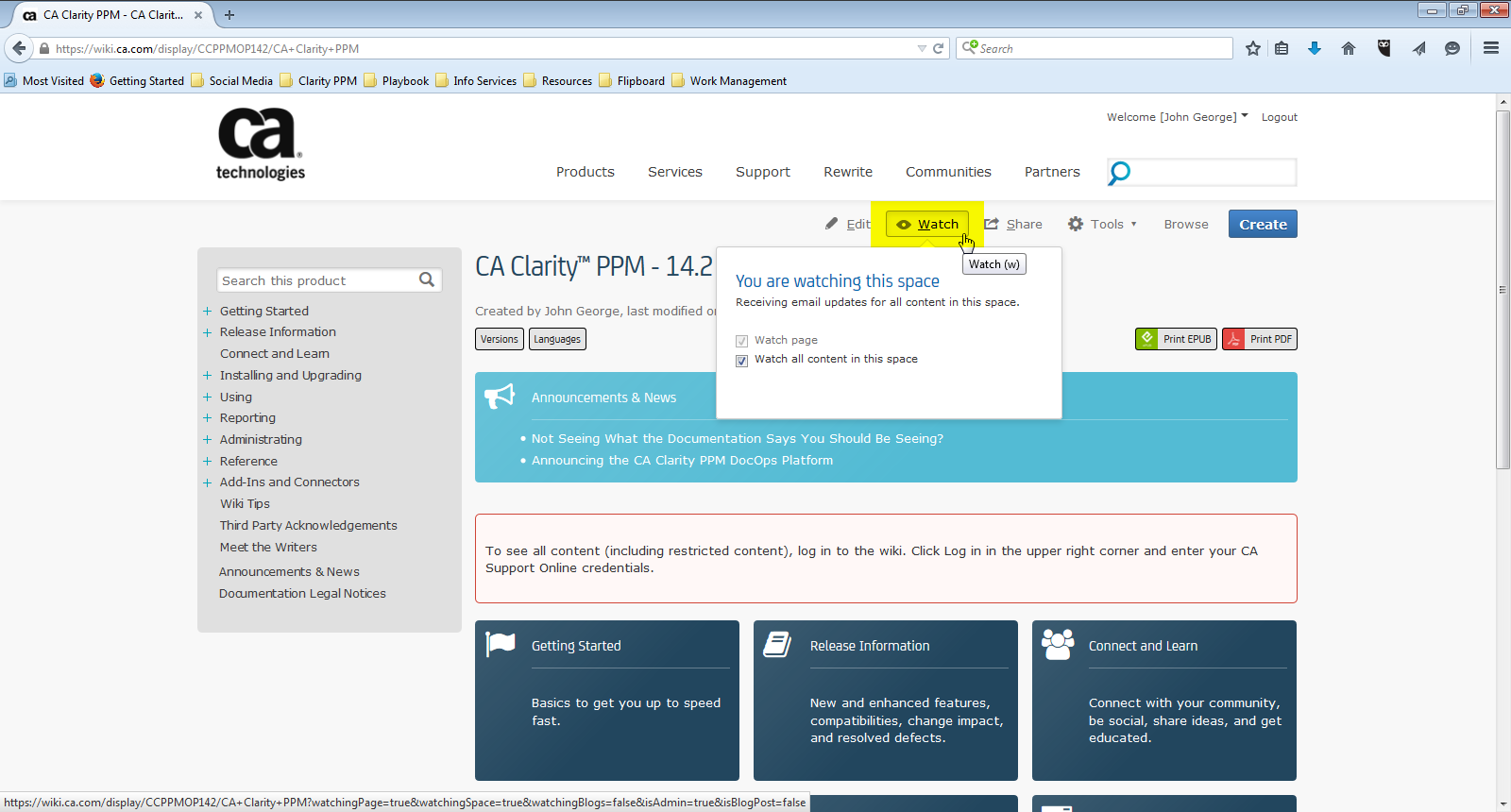Open a new browser tab
Screen dimensions: 1511x812
(x=229, y=14)
